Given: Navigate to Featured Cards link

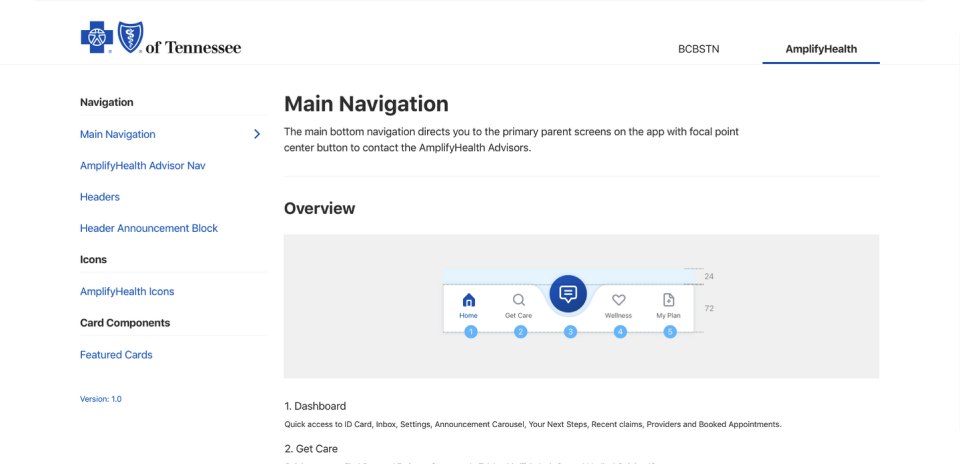Looking at the screenshot, I should 116,355.
